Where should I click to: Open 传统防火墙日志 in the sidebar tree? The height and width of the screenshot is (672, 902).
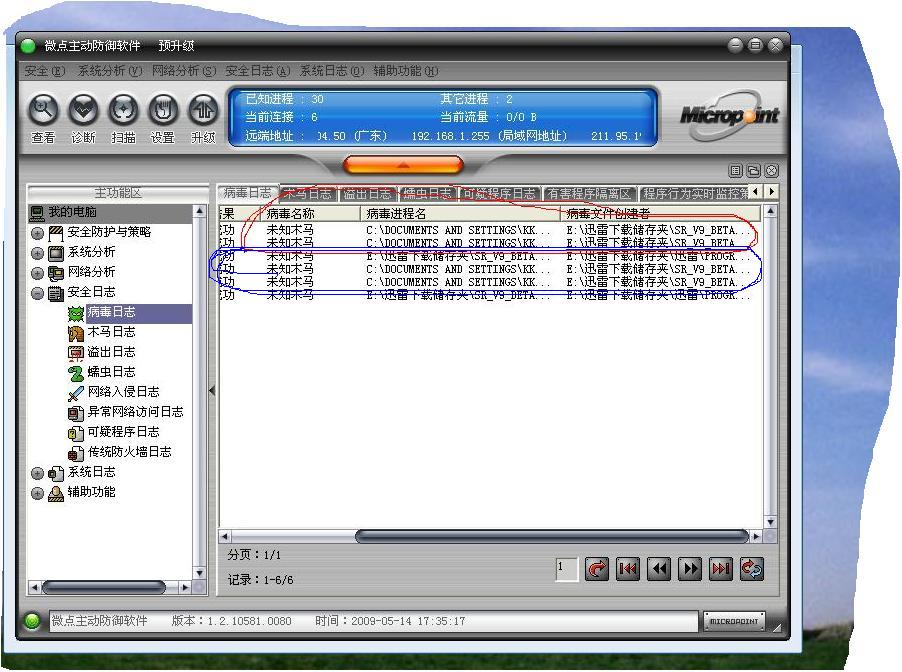point(129,452)
